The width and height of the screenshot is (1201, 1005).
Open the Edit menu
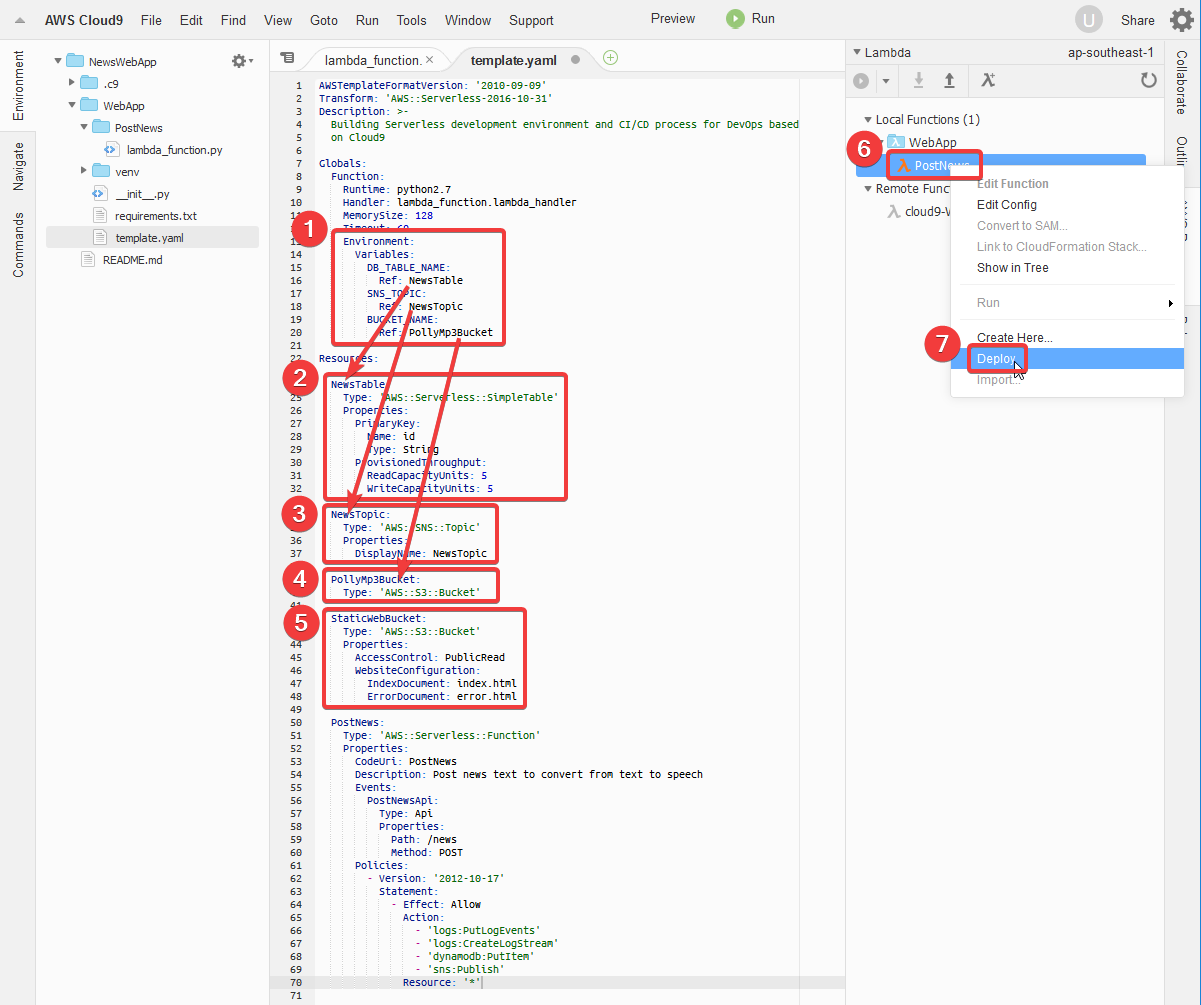[191, 20]
